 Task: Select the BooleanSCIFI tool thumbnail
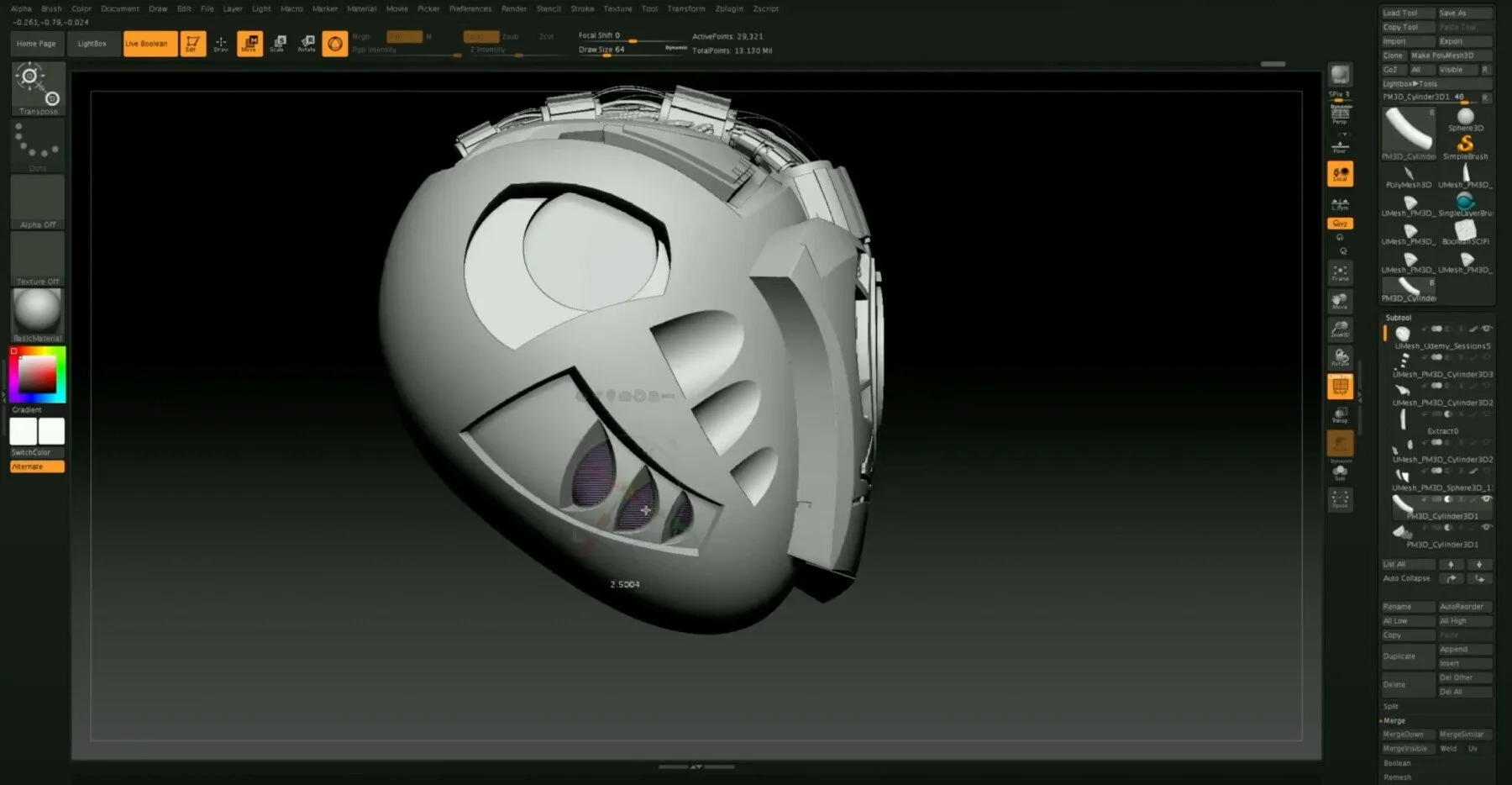click(1465, 232)
